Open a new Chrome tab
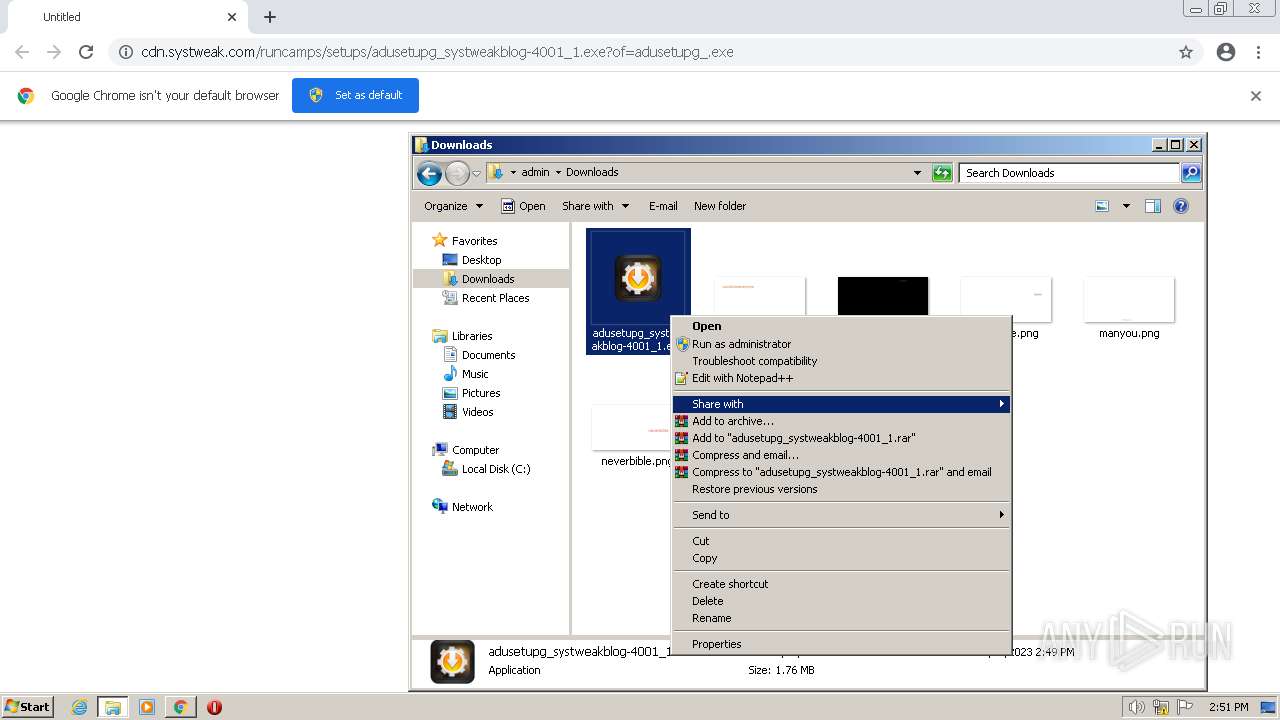 [270, 17]
